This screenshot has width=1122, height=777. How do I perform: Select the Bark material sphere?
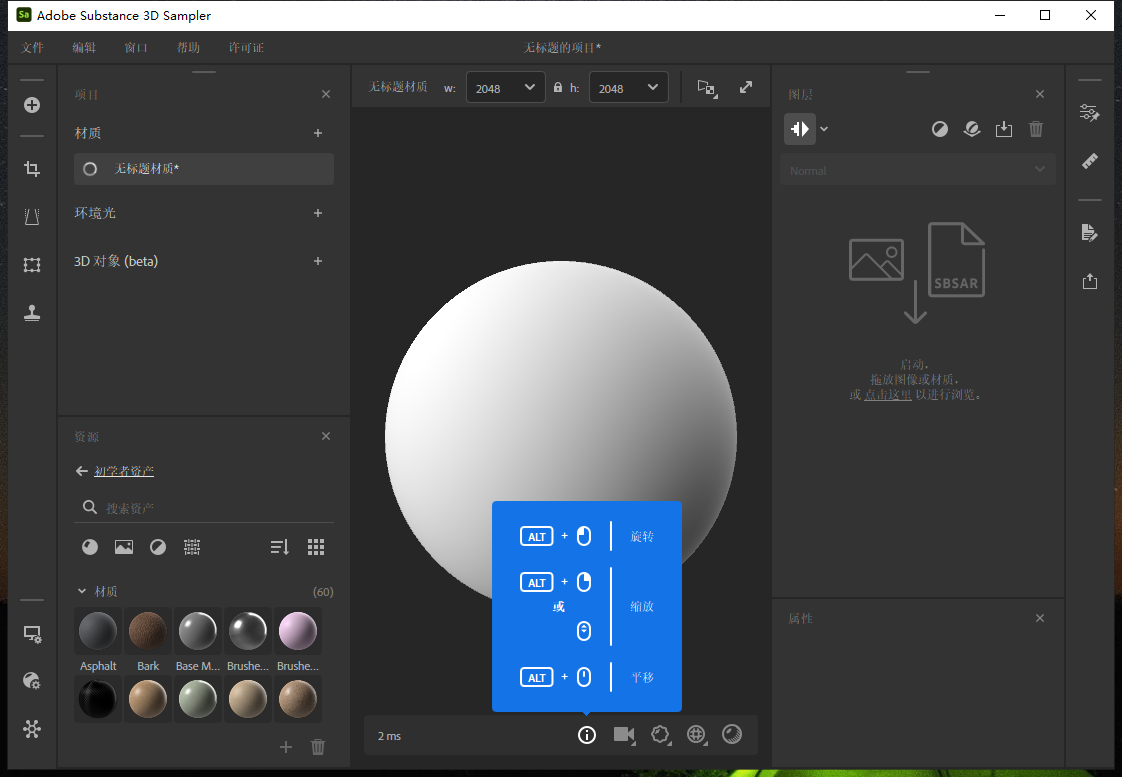(148, 632)
